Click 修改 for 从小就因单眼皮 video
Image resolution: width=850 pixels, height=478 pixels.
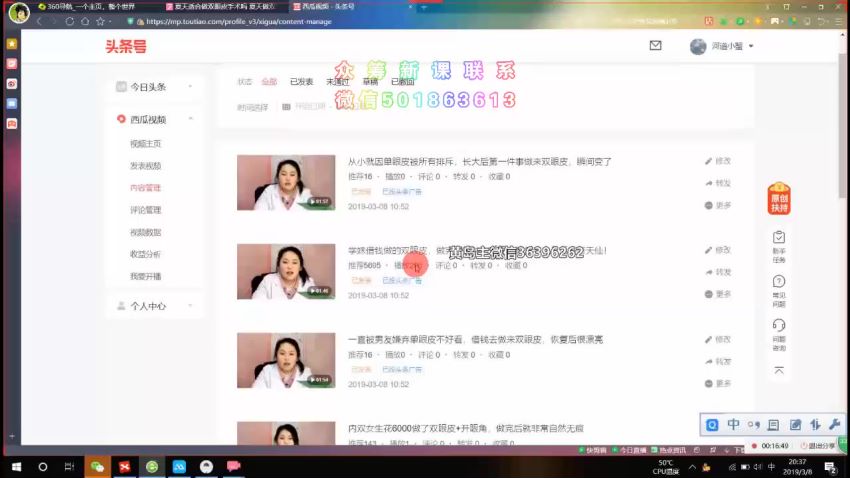[718, 161]
